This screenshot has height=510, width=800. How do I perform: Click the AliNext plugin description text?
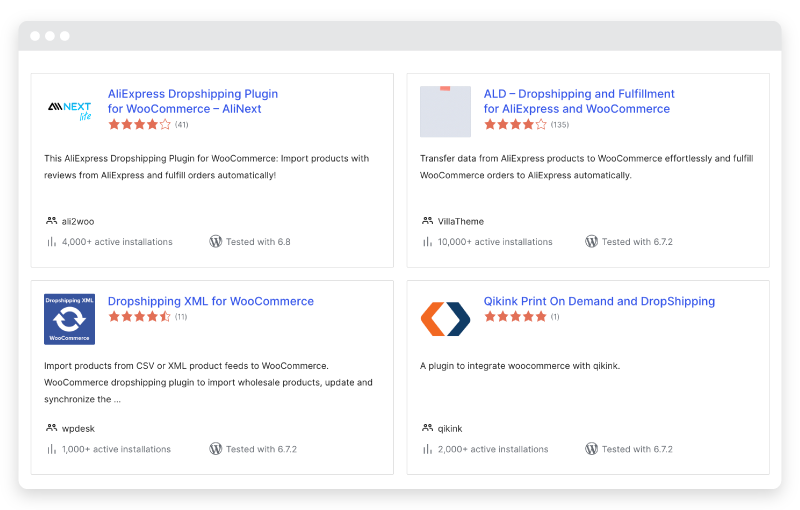[207, 167]
